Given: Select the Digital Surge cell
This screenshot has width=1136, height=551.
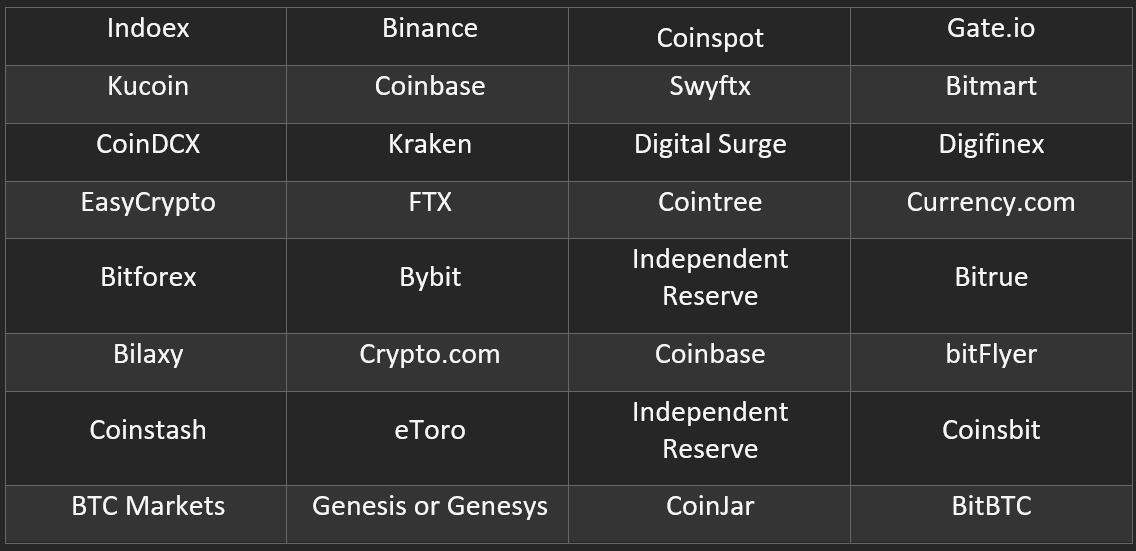Looking at the screenshot, I should (709, 152).
